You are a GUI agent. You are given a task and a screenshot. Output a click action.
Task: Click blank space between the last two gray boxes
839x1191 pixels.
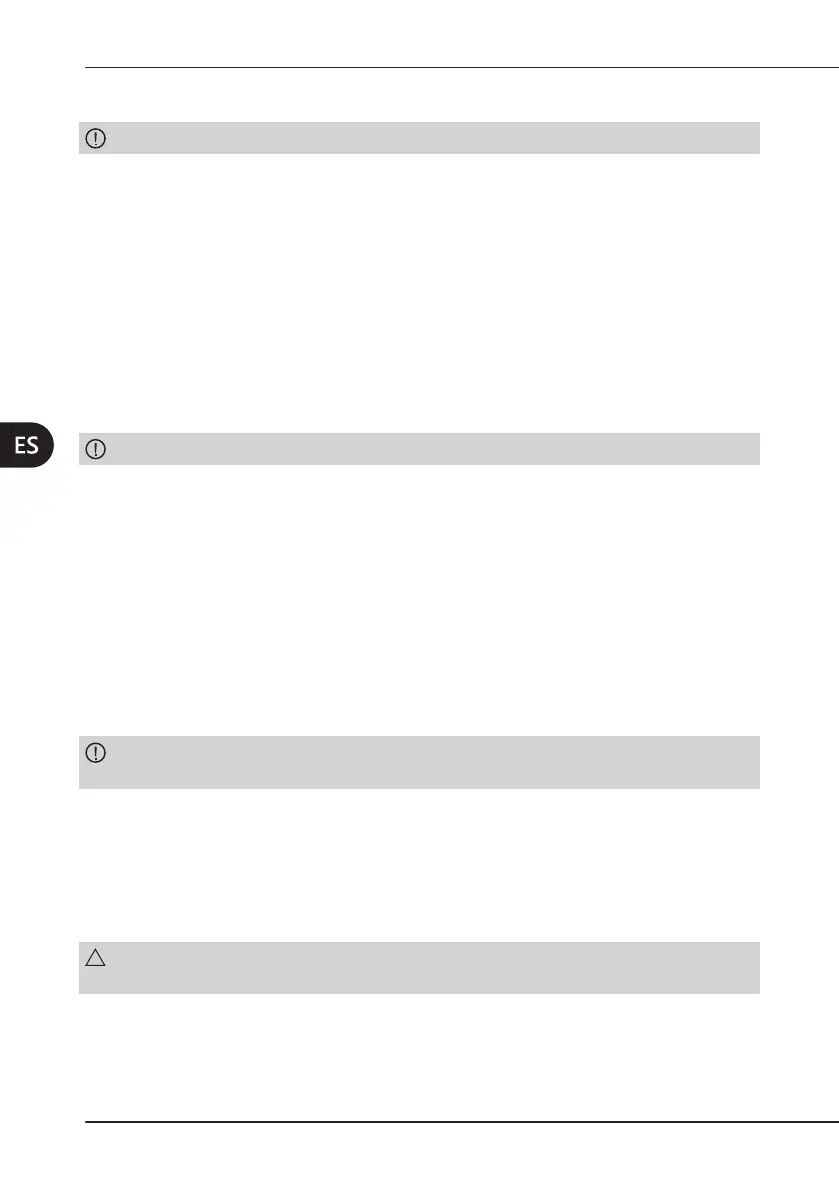click(x=419, y=865)
